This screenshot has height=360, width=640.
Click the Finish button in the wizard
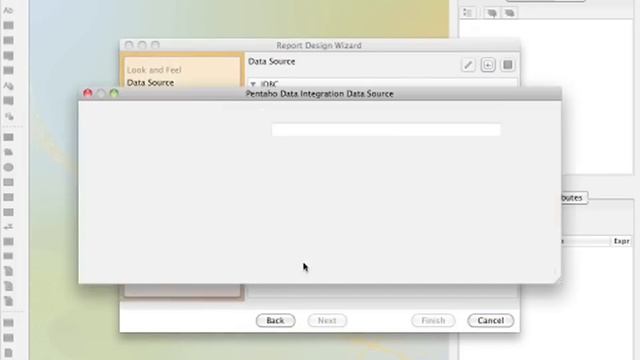click(433, 320)
